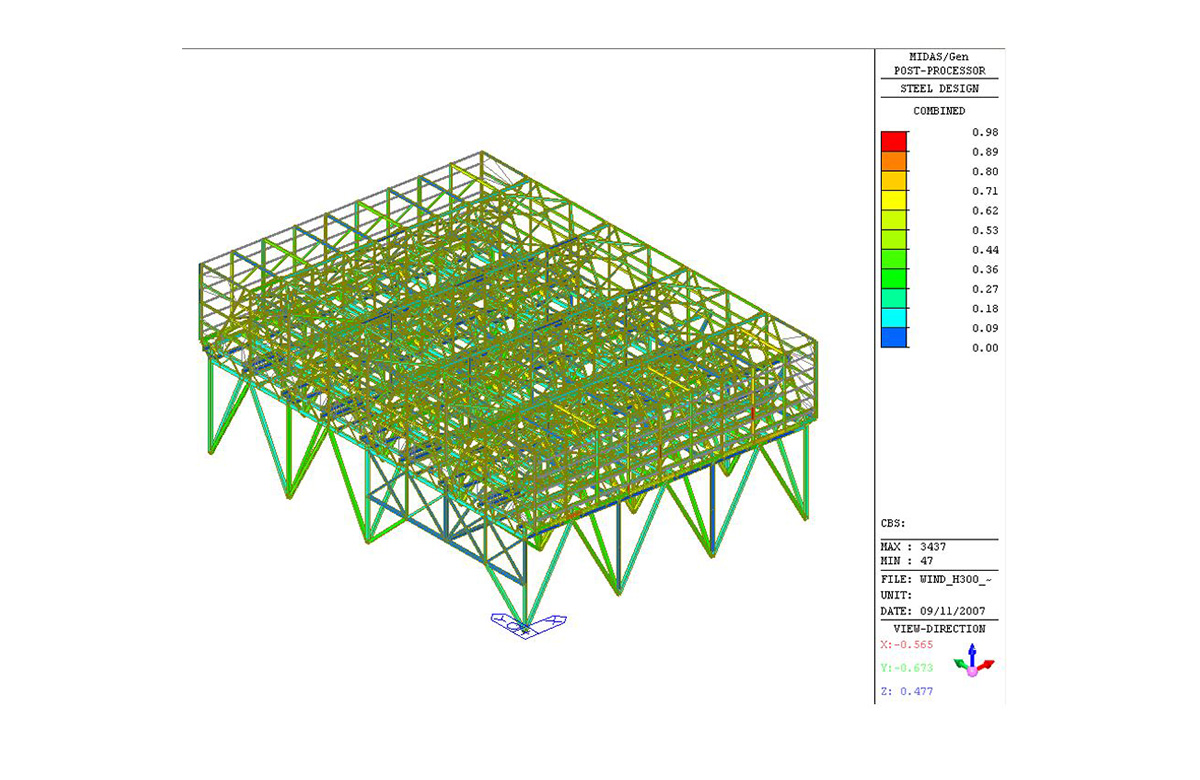Select the 0.00 legend value
Viewport: 1200px width, 780px height.
[984, 348]
